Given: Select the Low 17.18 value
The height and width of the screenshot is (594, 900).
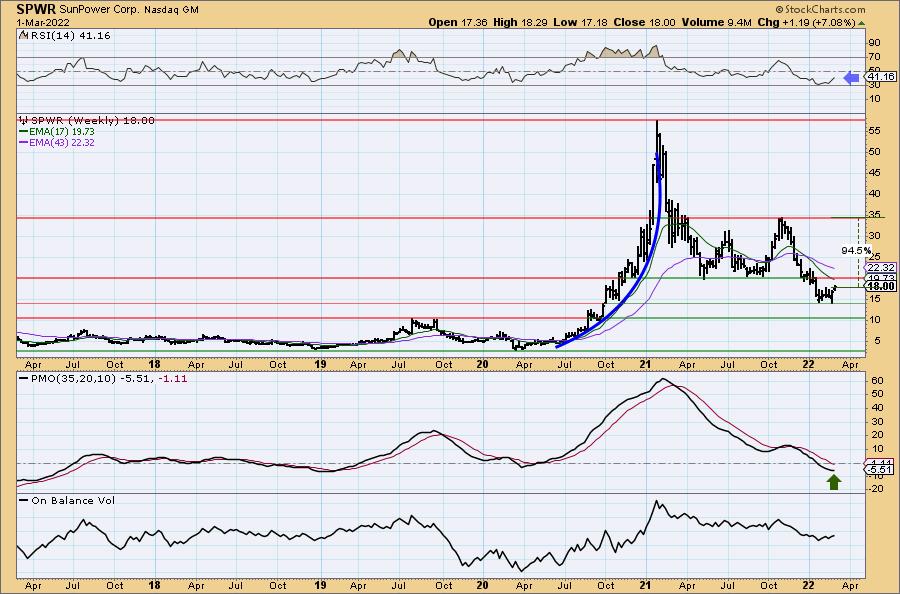Looking at the screenshot, I should click(580, 22).
